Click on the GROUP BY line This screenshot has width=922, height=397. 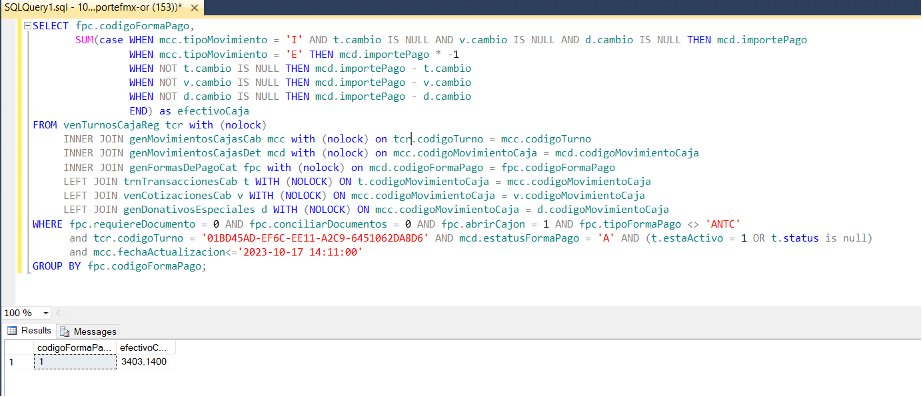[120, 266]
